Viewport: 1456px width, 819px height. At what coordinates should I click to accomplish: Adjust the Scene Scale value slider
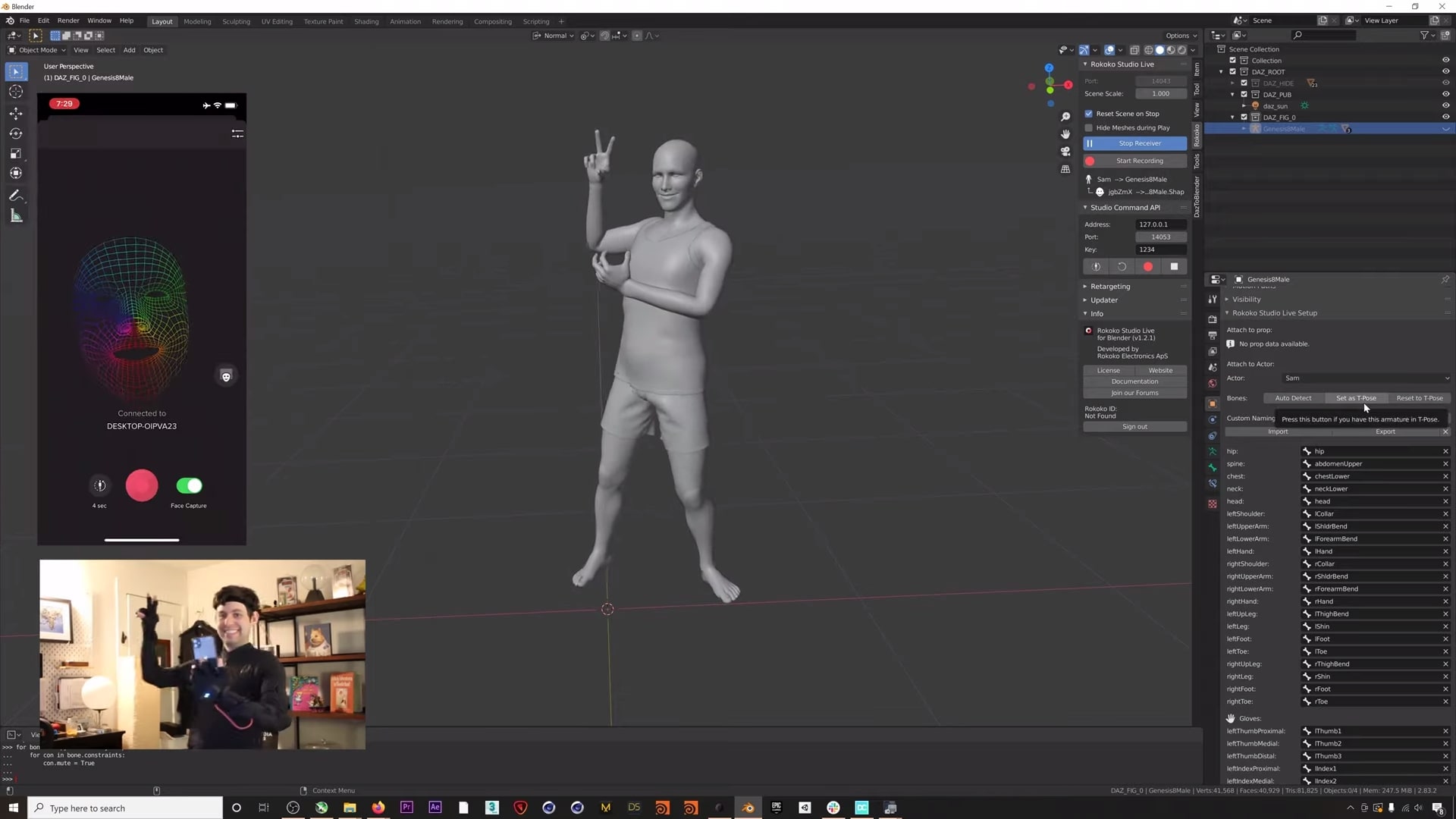1159,93
